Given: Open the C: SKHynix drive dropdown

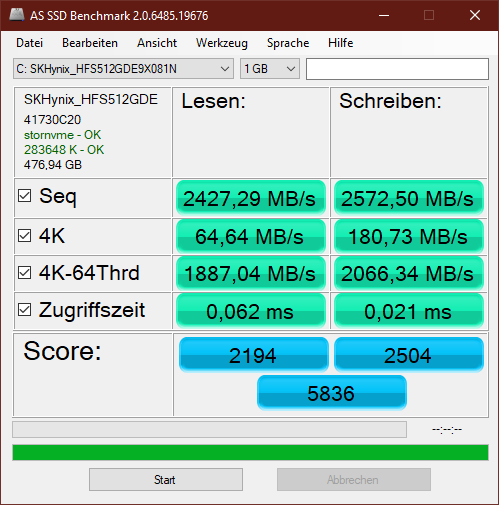Looking at the screenshot, I should point(123,69).
